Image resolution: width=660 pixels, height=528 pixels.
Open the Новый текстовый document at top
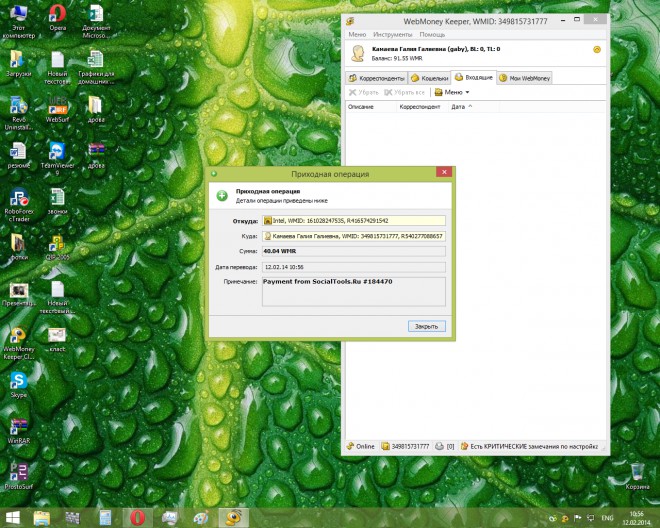point(58,67)
